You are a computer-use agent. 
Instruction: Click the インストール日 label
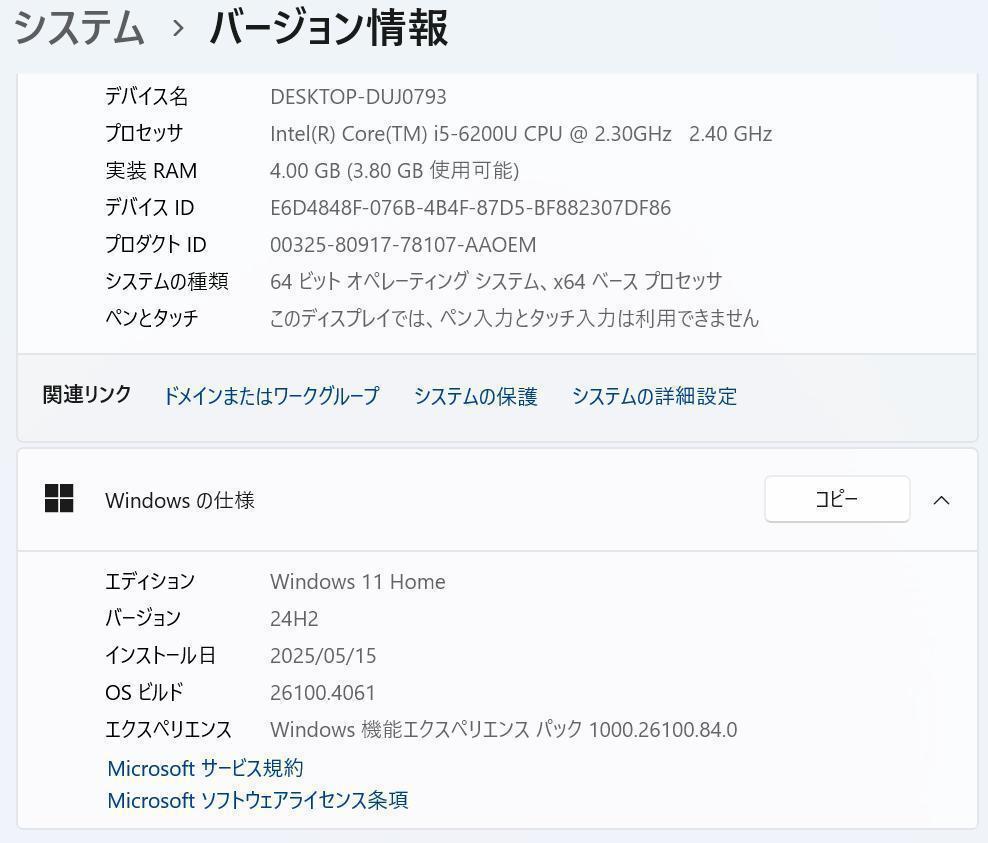point(161,655)
